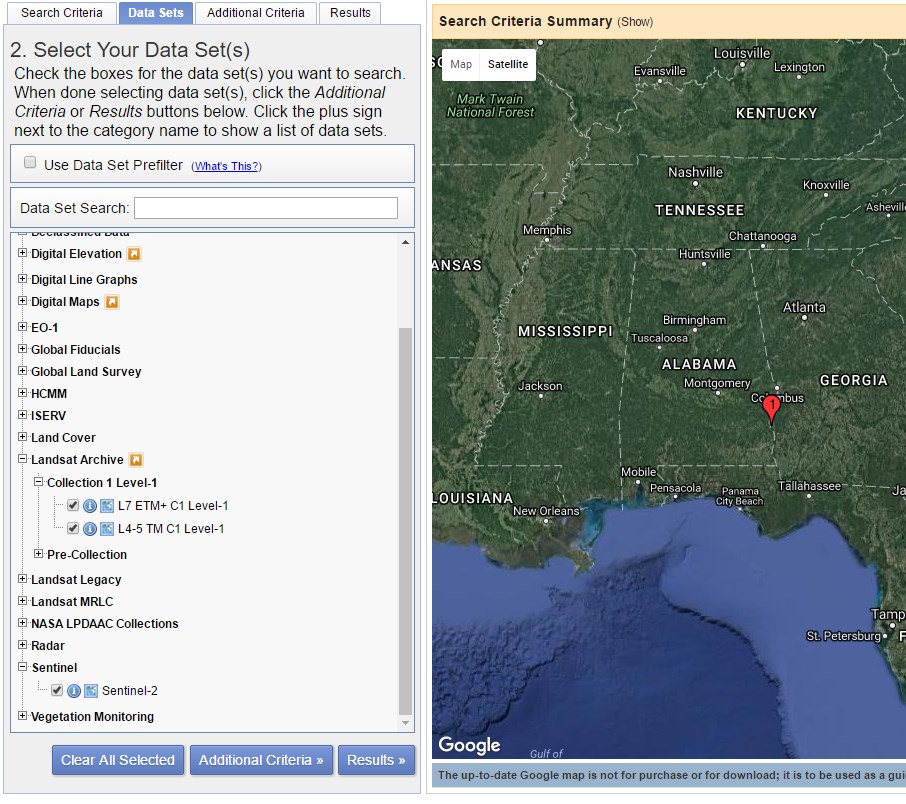Switch map to Satellite view

508,64
